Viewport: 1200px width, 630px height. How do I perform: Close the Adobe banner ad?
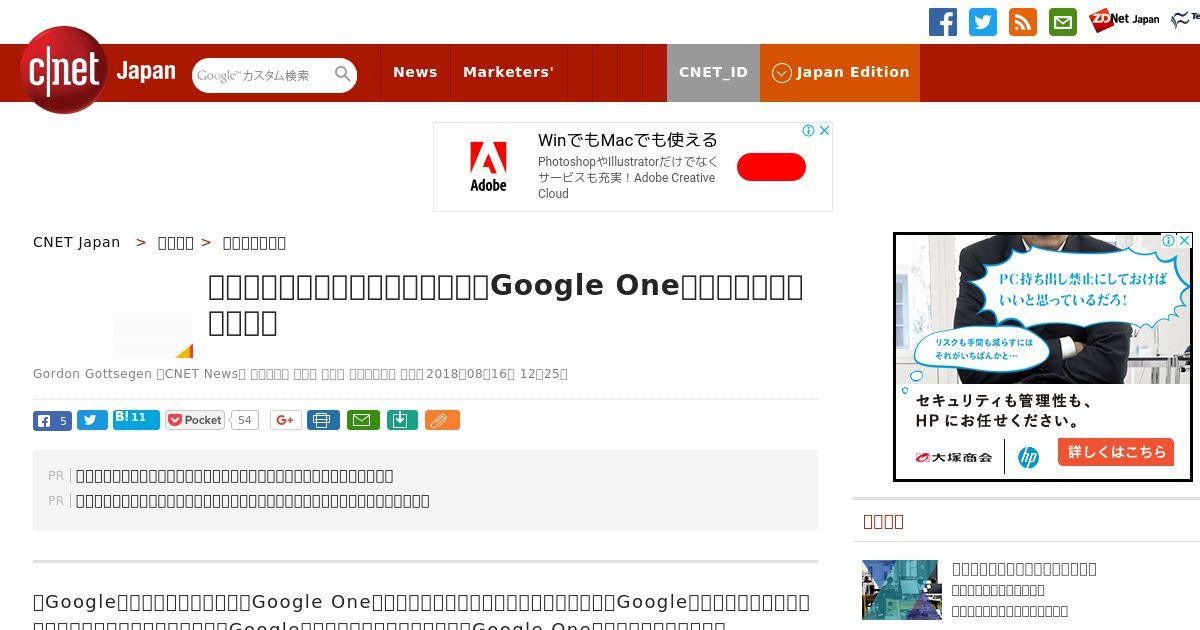point(825,130)
